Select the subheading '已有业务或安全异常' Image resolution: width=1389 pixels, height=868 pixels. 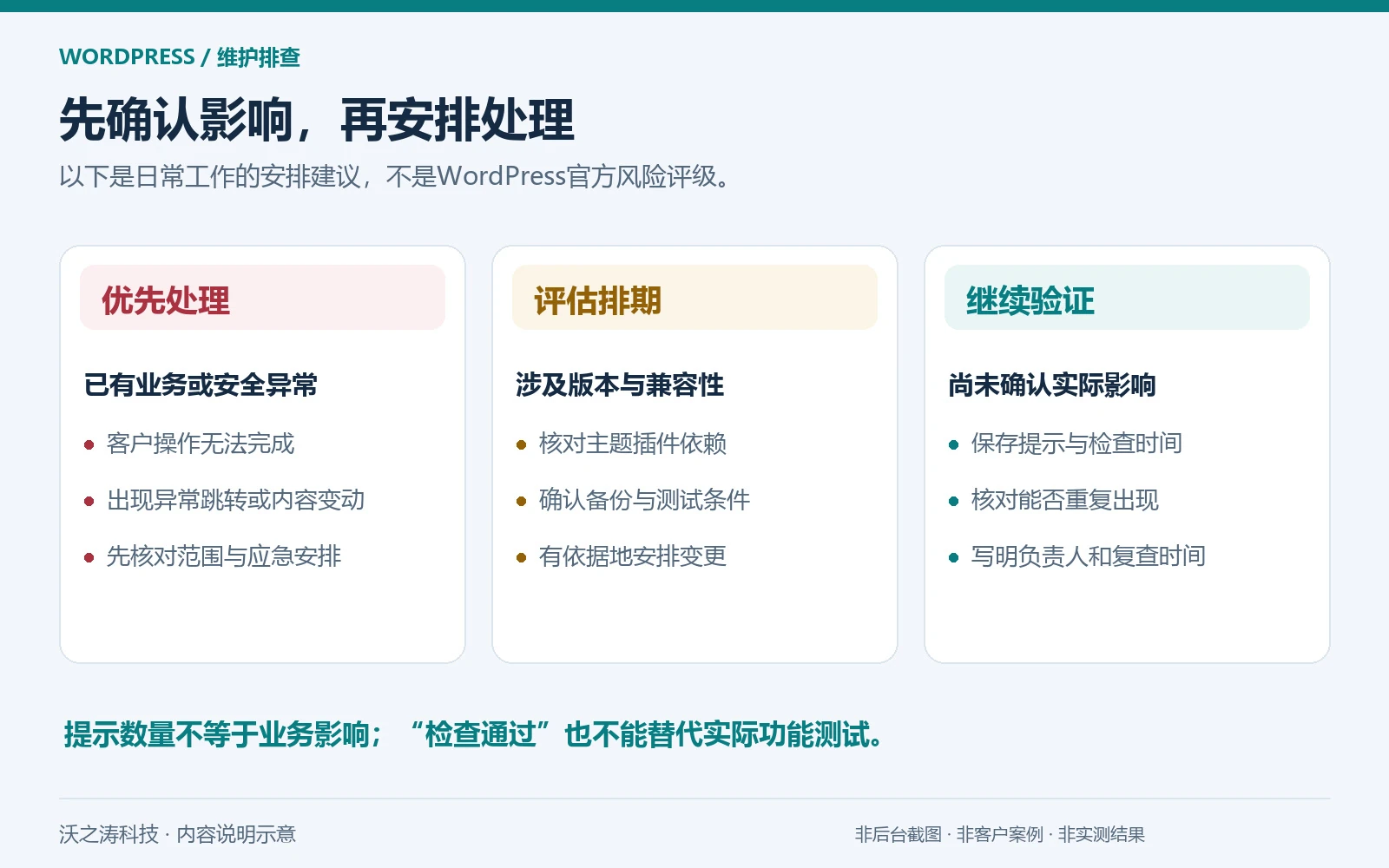click(x=201, y=385)
